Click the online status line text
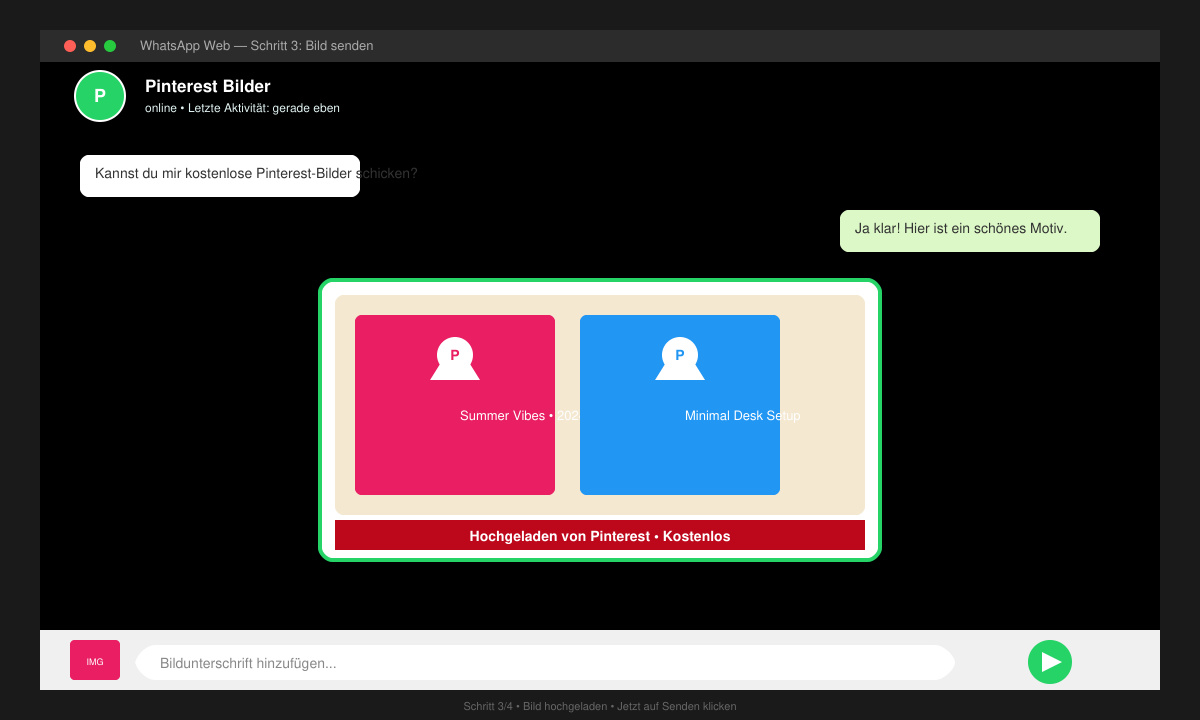1200x720 pixels. coord(242,108)
